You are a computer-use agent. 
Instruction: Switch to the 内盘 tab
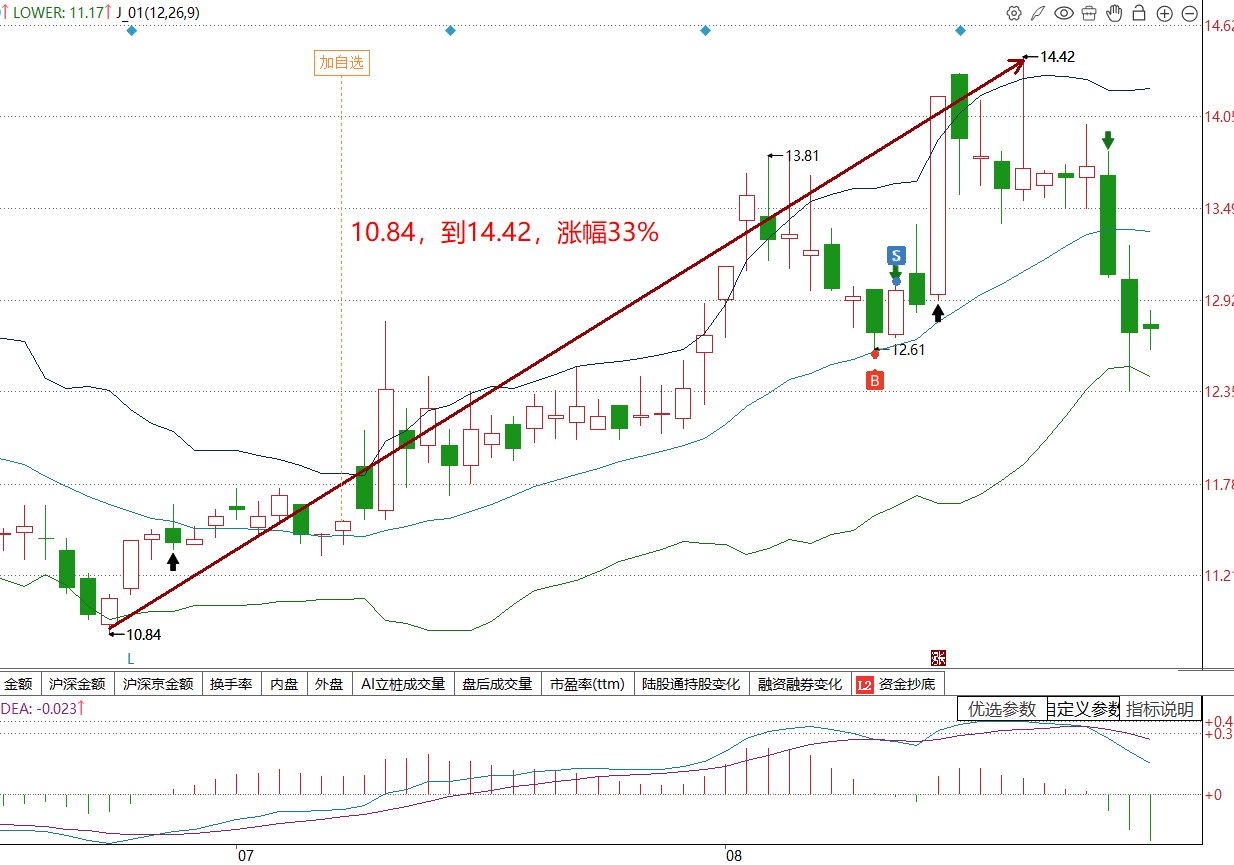pyautogui.click(x=284, y=684)
